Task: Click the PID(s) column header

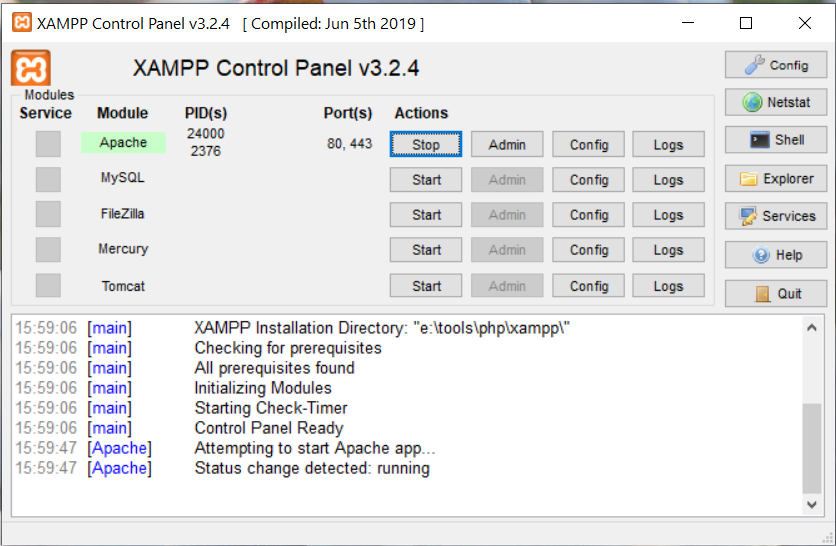Action: click(206, 113)
